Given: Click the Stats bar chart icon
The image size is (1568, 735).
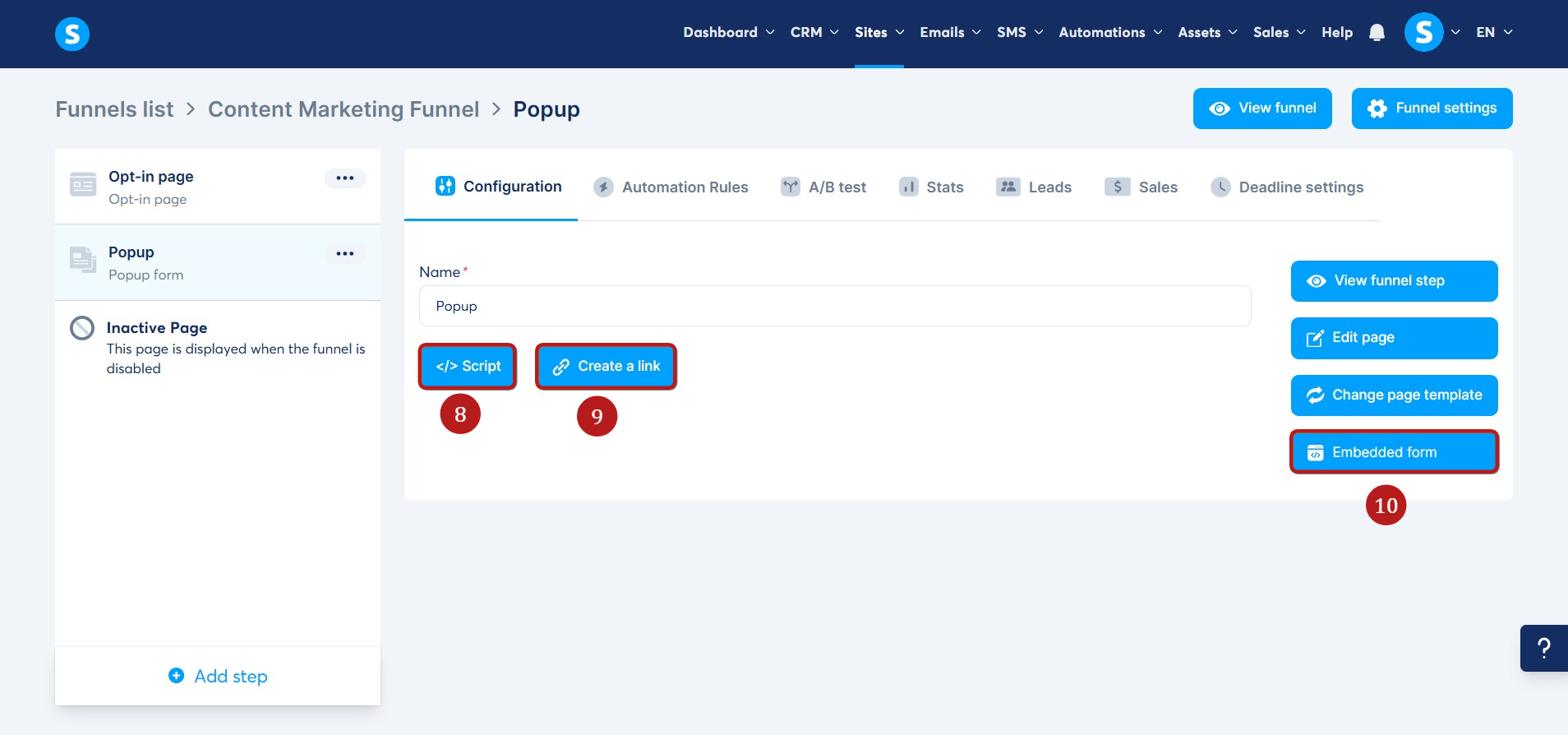Looking at the screenshot, I should click(909, 187).
